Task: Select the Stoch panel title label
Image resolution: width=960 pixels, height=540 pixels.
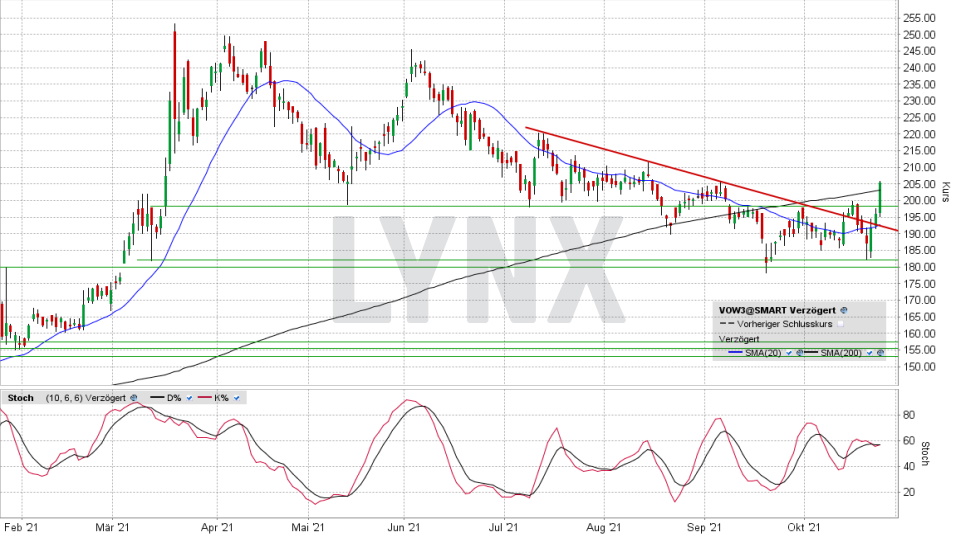Action: click(20, 397)
